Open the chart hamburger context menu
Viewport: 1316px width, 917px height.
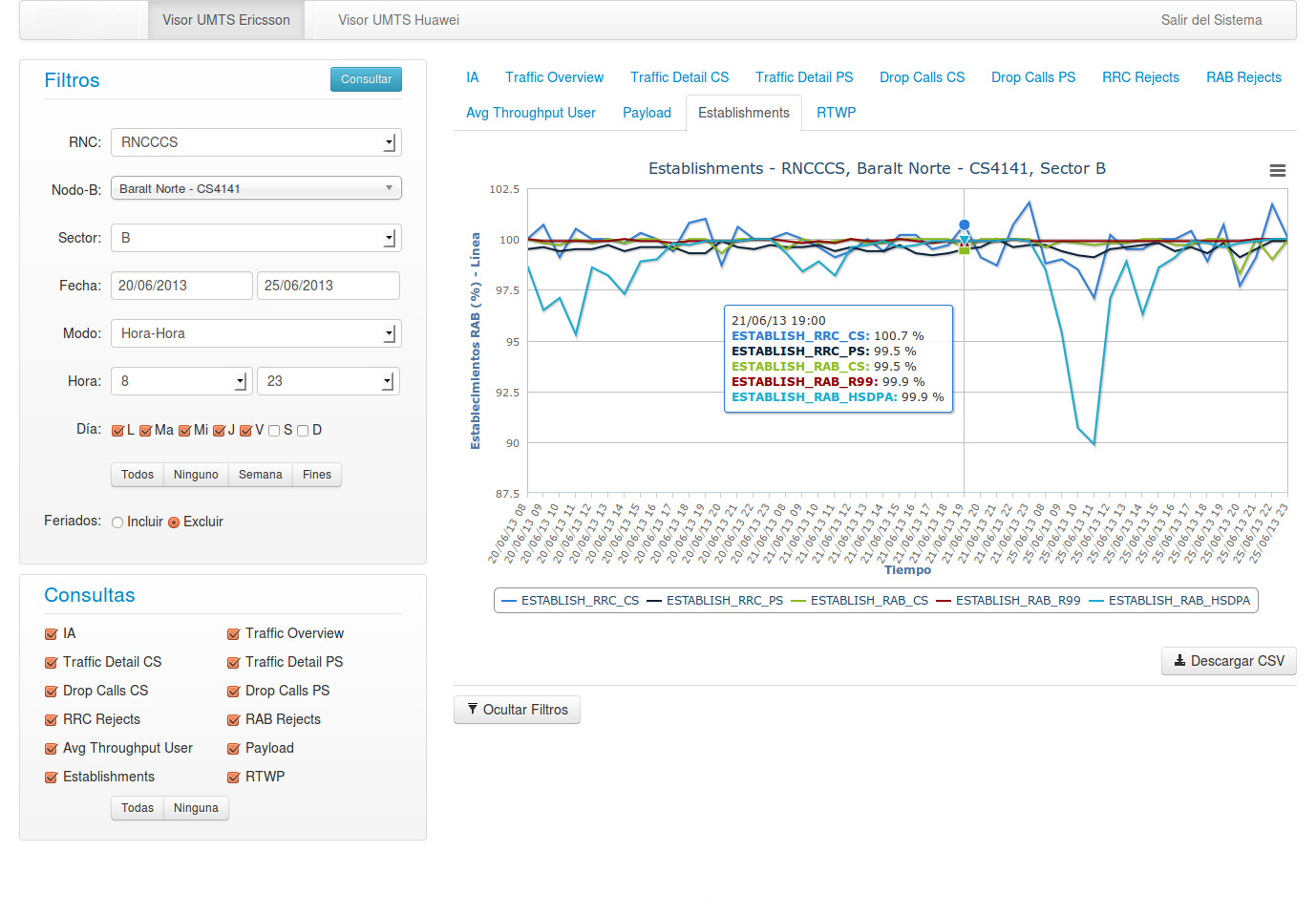point(1277,170)
